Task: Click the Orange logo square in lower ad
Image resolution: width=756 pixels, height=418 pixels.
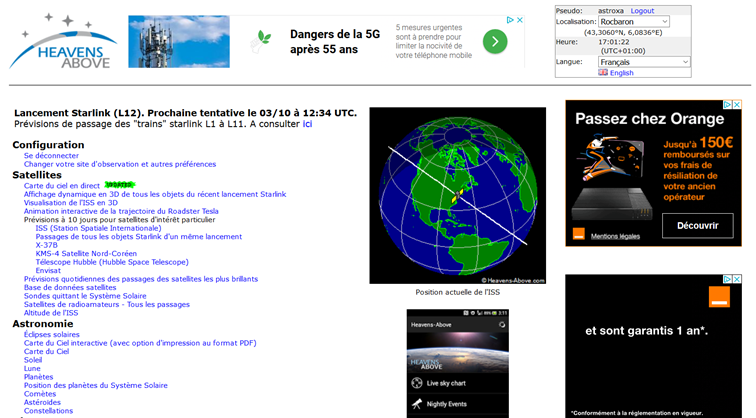Action: [719, 297]
